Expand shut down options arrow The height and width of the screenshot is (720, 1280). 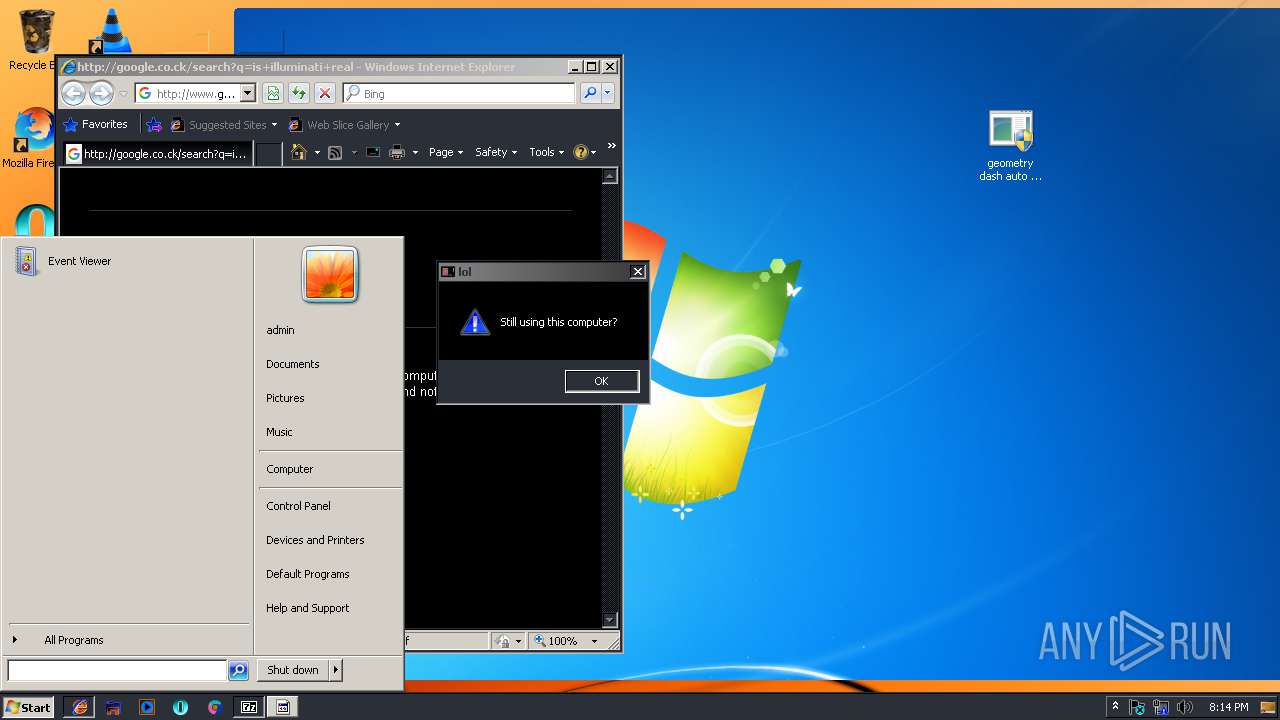(336, 670)
